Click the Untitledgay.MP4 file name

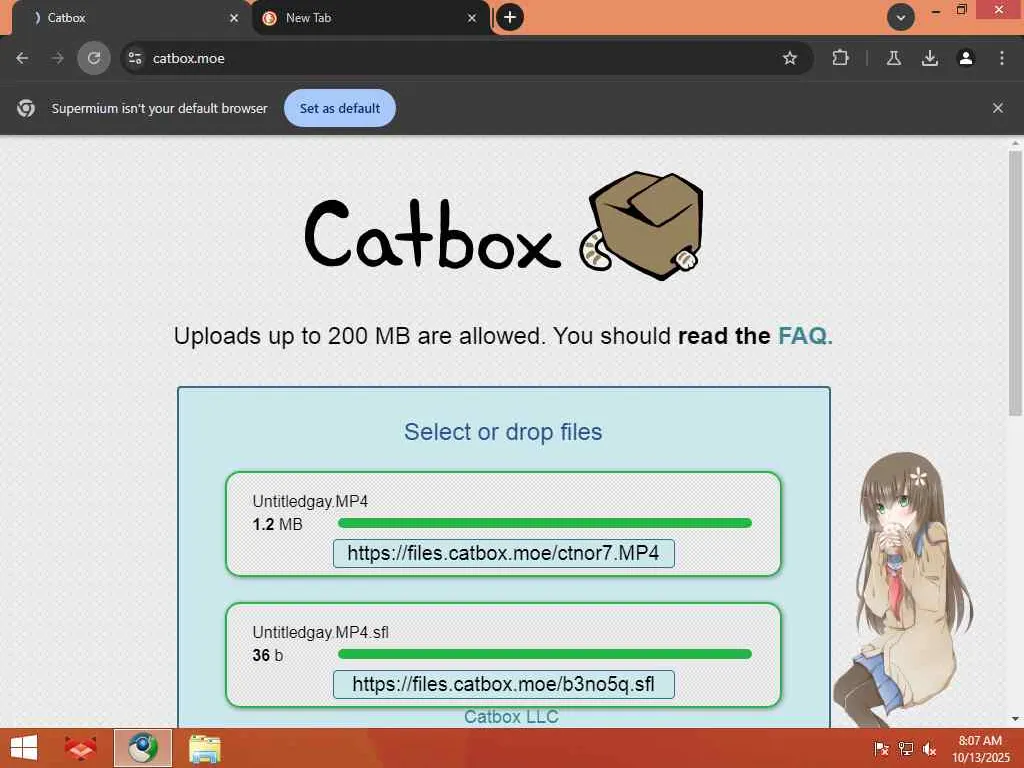[310, 501]
